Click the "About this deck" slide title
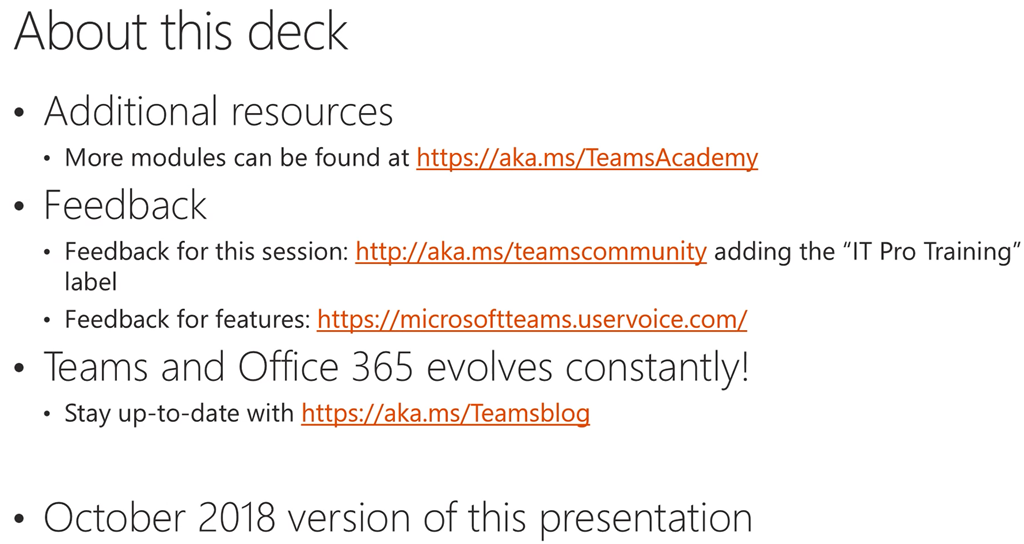Screen dimensions: 1024x544 pos(181,31)
